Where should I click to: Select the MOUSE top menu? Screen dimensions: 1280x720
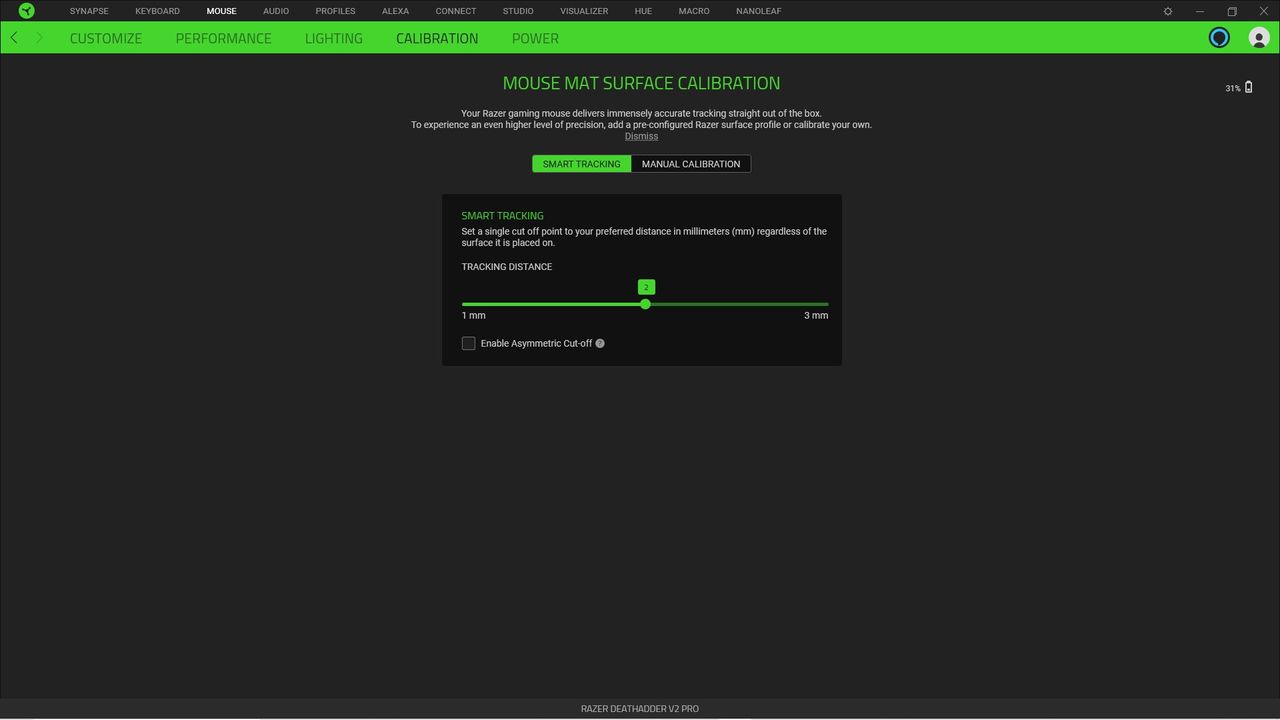[222, 11]
